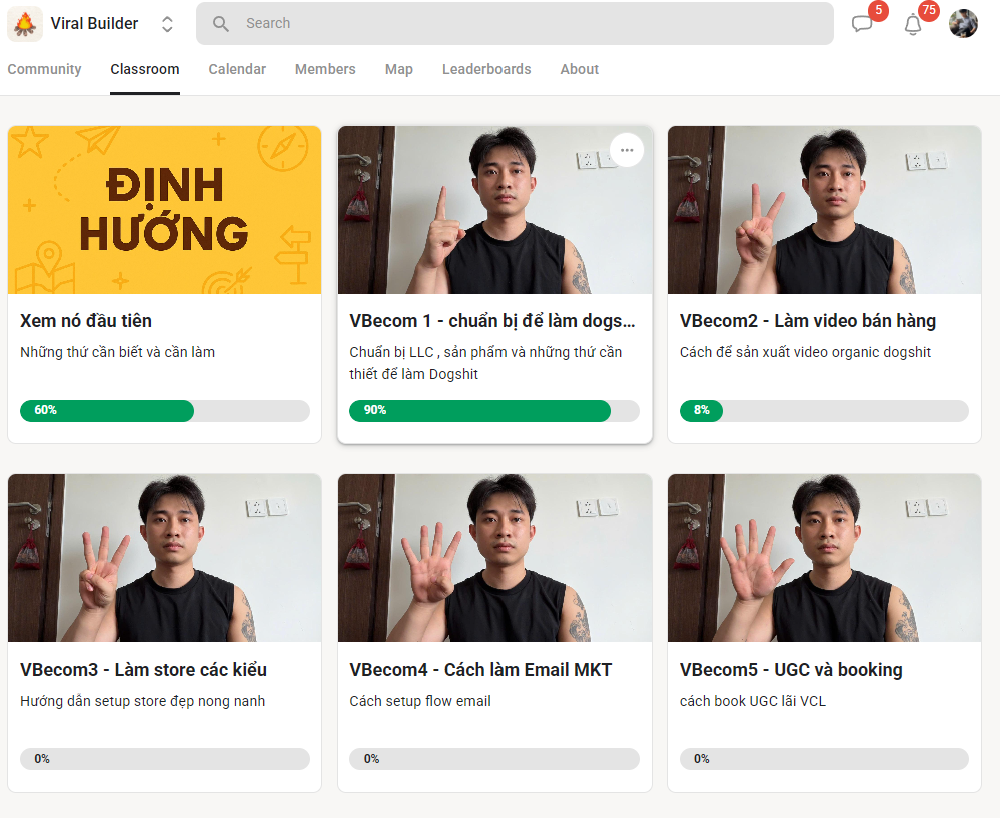The height and width of the screenshot is (818, 1000).
Task: Open 'VBecom2 - Làm video bán hàng' title
Action: (807, 321)
